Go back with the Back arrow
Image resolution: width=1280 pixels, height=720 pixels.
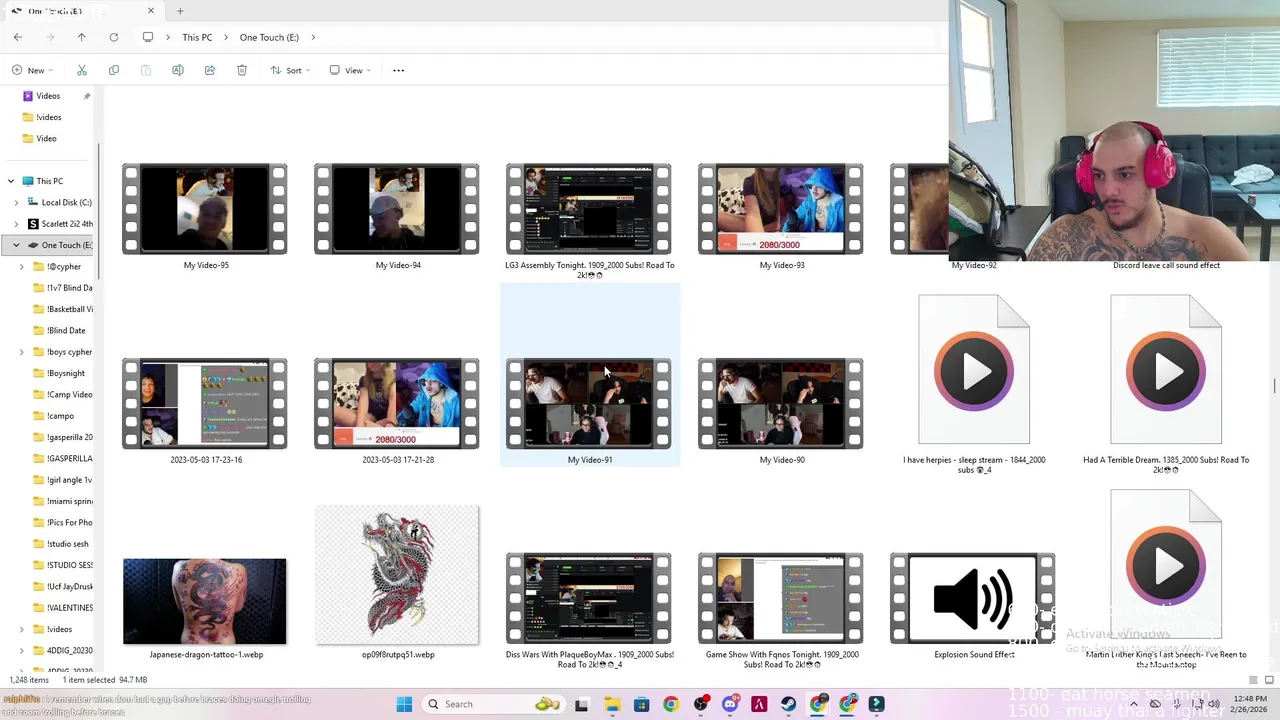(18, 37)
